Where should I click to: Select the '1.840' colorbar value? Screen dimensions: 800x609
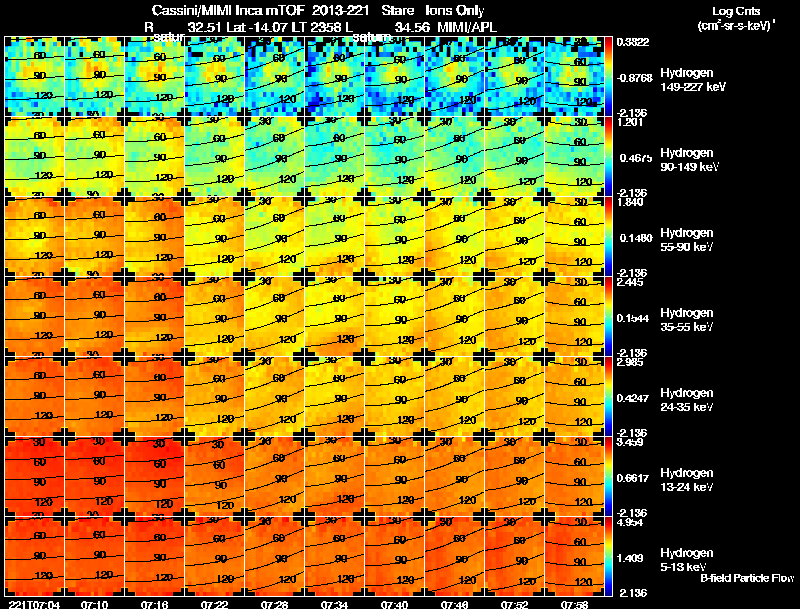pyautogui.click(x=630, y=202)
